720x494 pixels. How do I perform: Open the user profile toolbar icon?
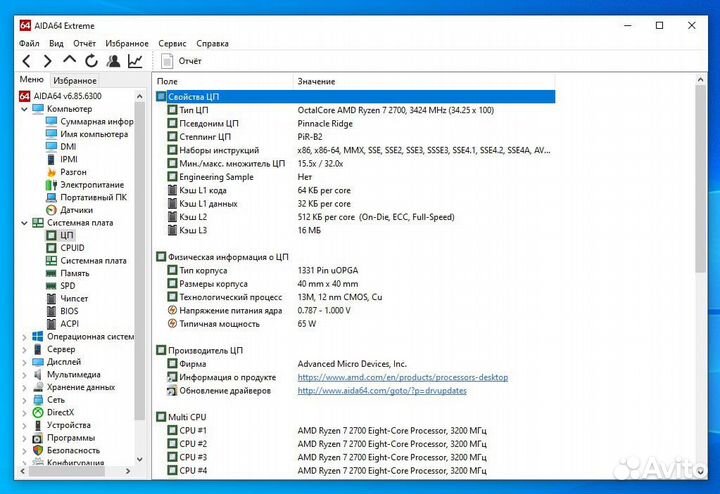[x=113, y=61]
